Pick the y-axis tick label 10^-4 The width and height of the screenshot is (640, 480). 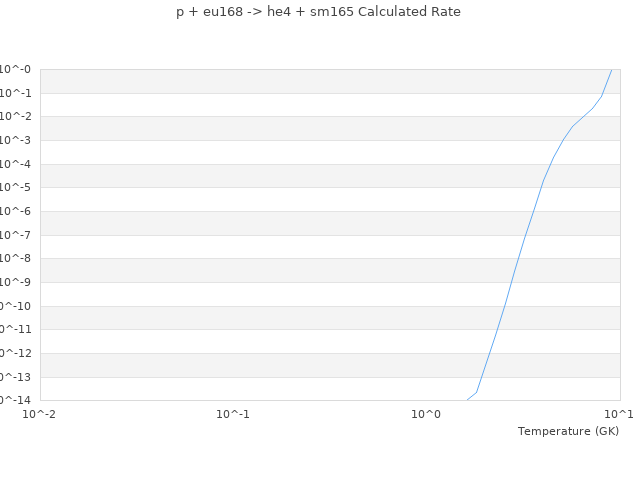tap(16, 164)
